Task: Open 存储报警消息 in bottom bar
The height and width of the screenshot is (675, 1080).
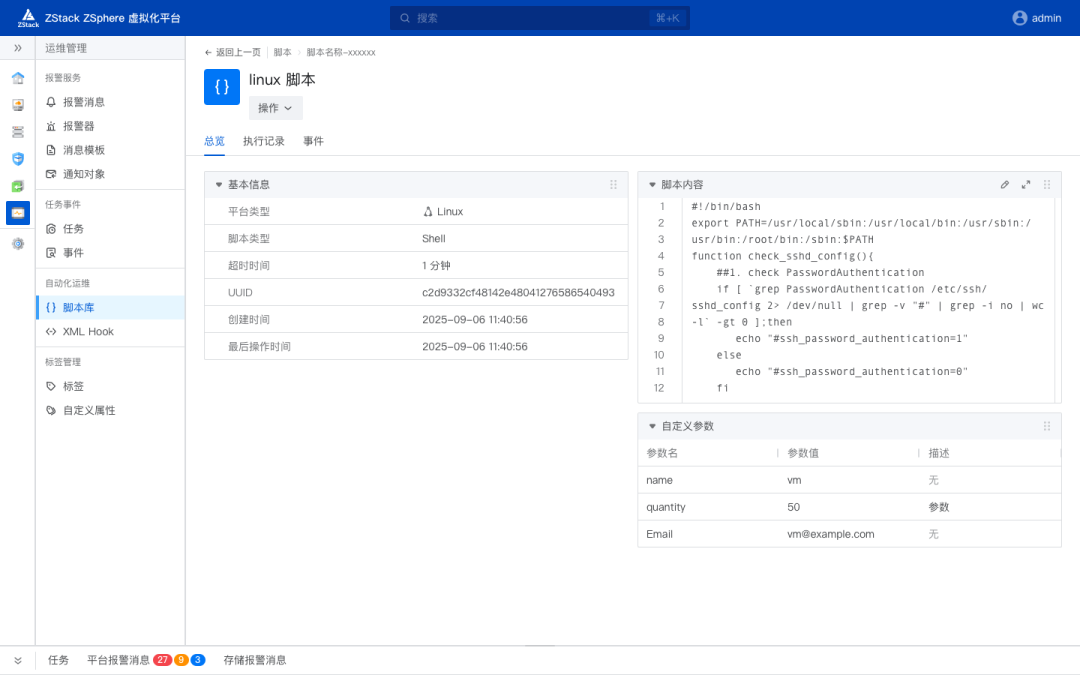Action: [x=254, y=660]
